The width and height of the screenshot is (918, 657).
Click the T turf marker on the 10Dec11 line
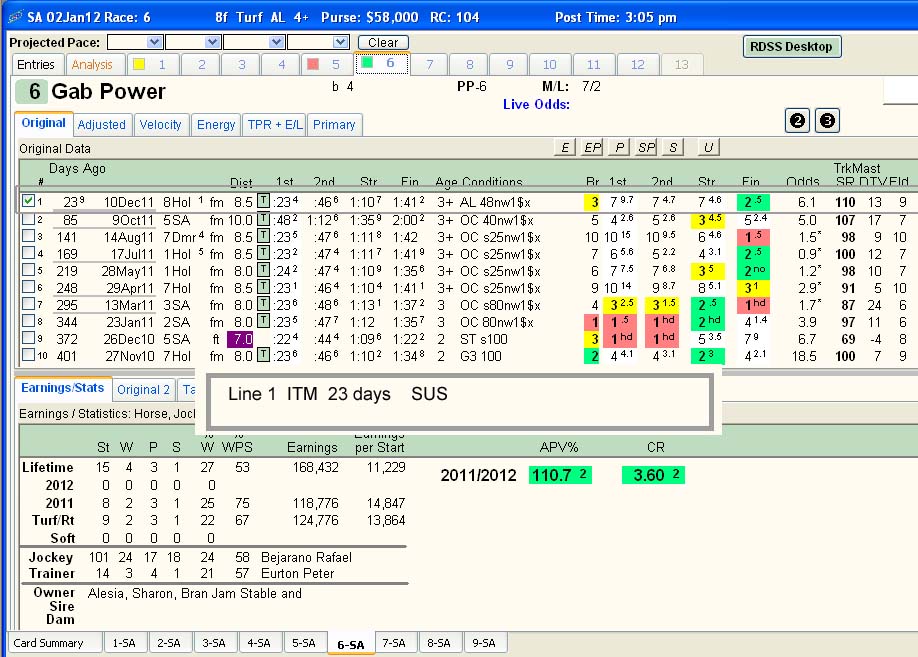click(x=263, y=201)
